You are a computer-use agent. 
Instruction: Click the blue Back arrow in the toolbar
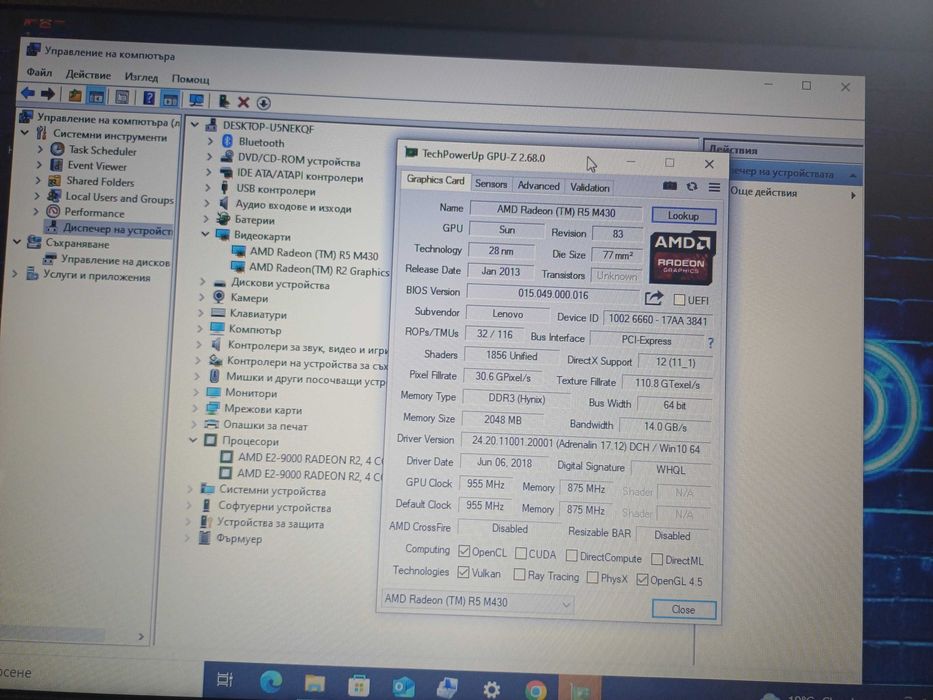pyautogui.click(x=27, y=93)
